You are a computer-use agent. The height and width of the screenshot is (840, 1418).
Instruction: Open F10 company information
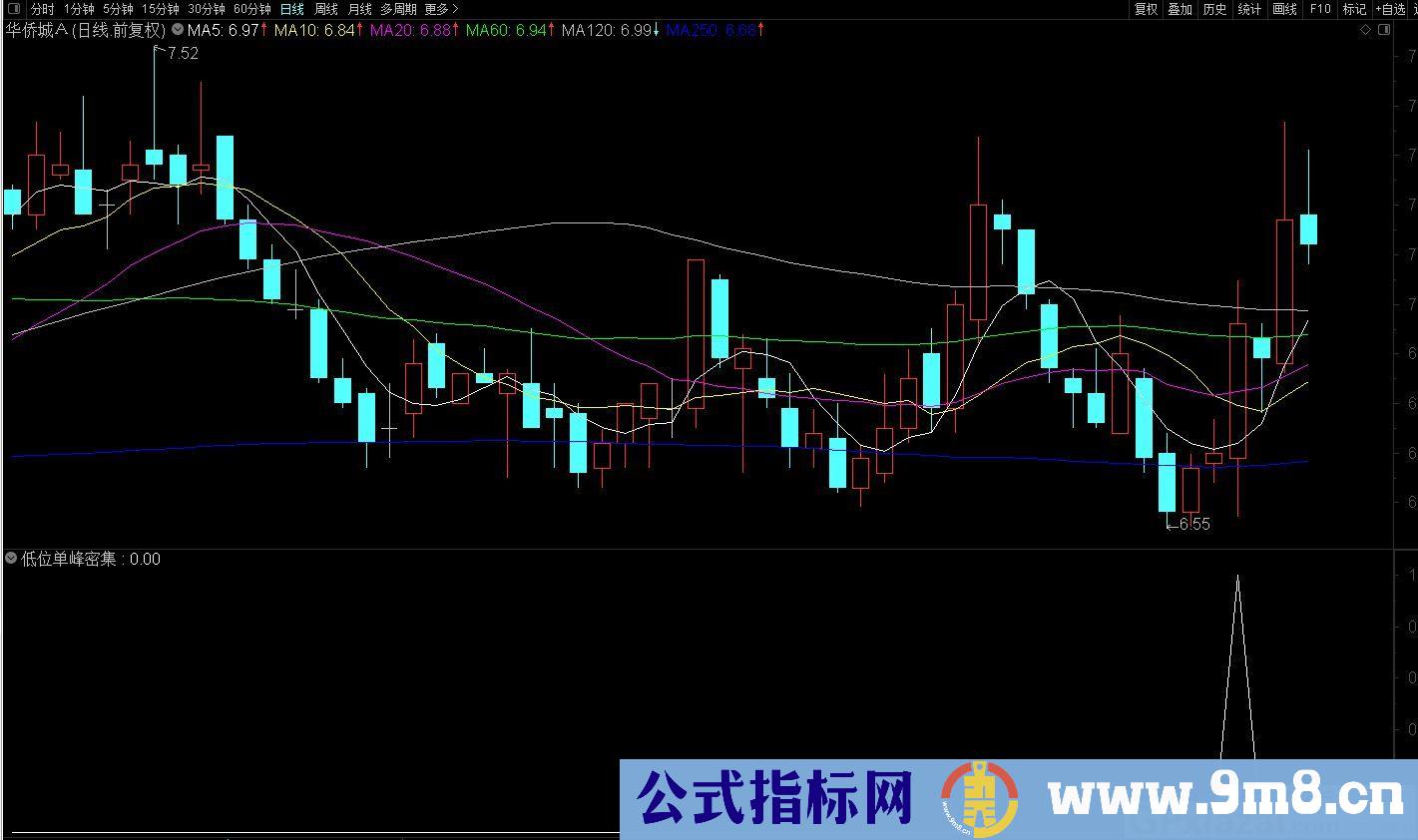pos(1320,9)
